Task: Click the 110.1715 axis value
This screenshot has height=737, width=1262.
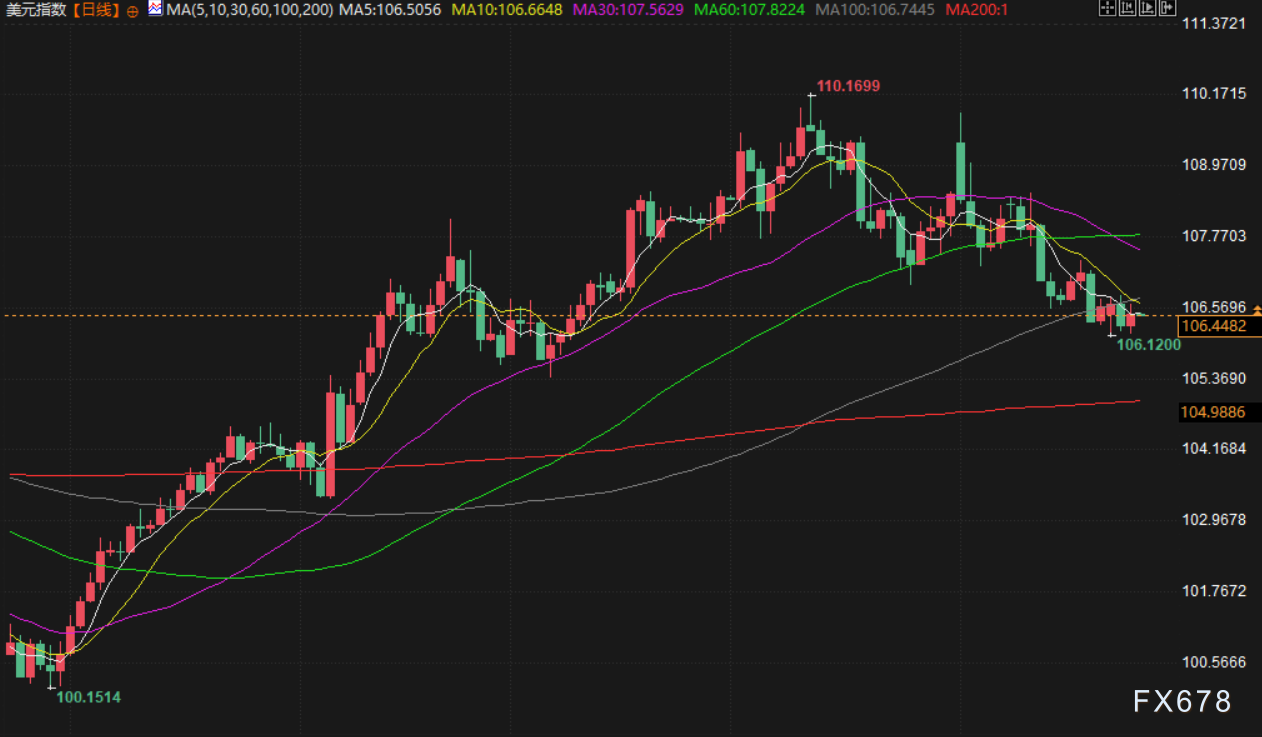Action: click(x=1214, y=94)
